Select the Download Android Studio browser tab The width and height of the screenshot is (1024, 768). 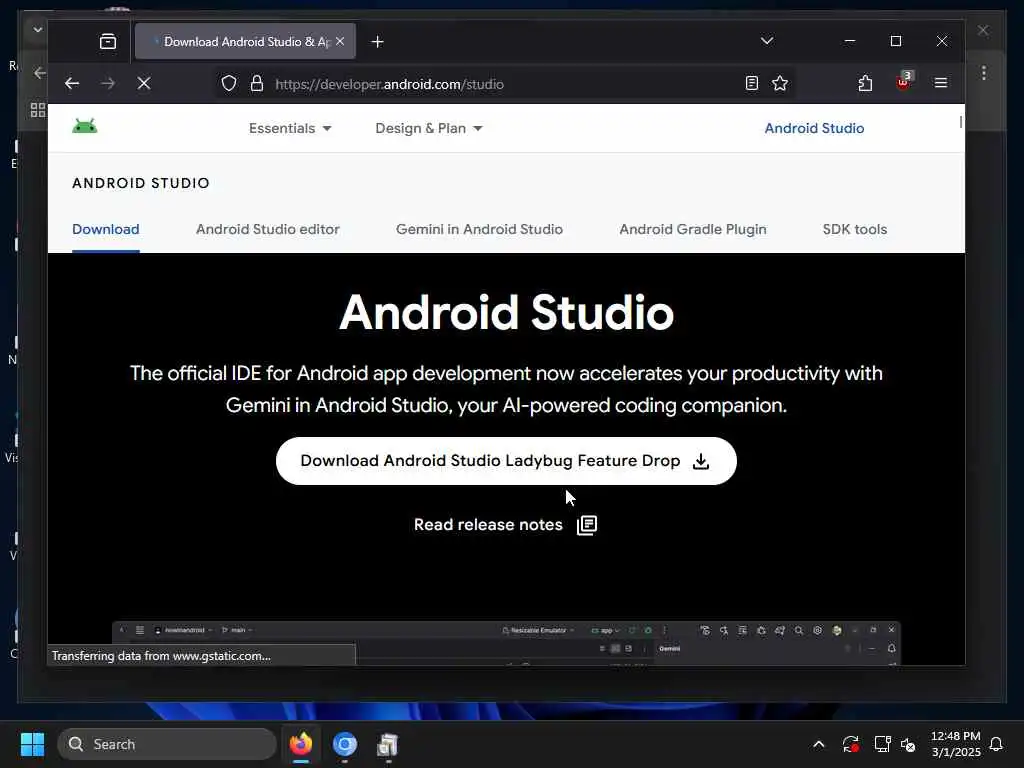[245, 41]
